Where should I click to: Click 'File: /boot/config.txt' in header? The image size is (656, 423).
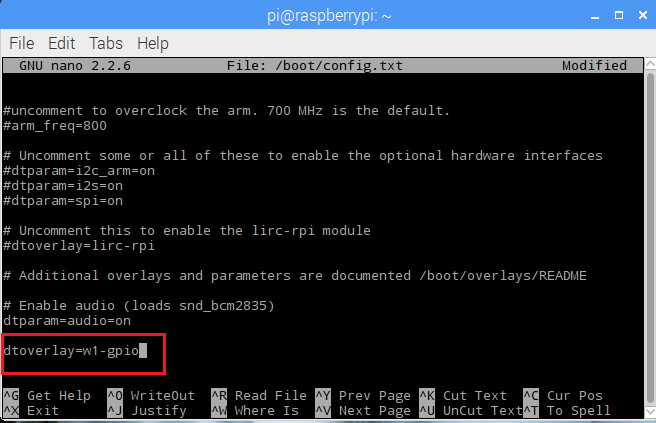coord(315,66)
